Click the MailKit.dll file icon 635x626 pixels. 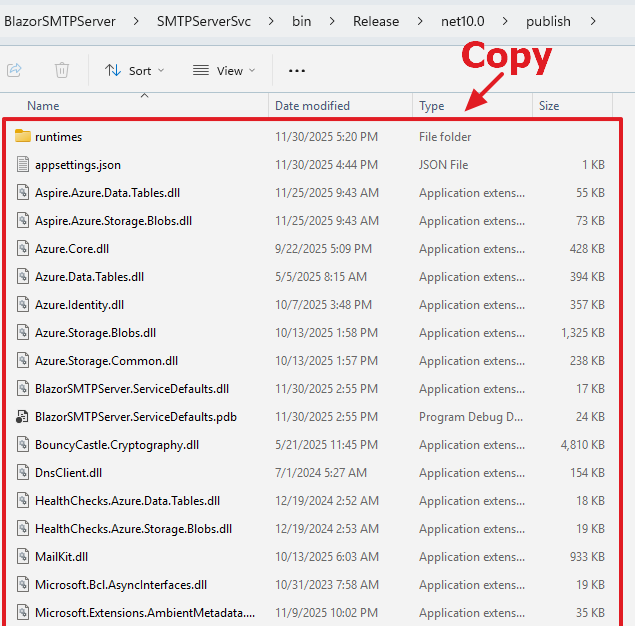23,557
